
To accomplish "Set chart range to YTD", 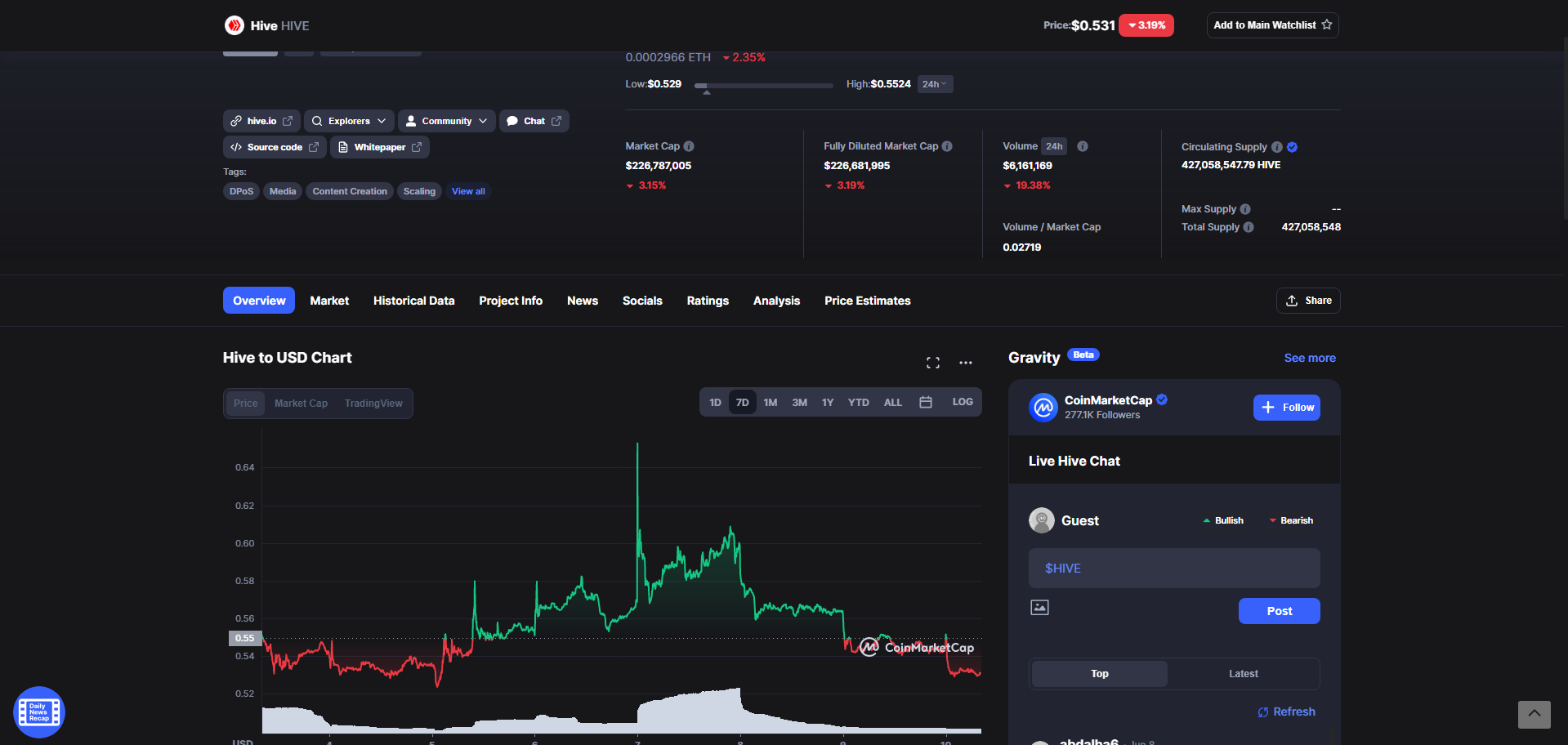I will tap(858, 403).
